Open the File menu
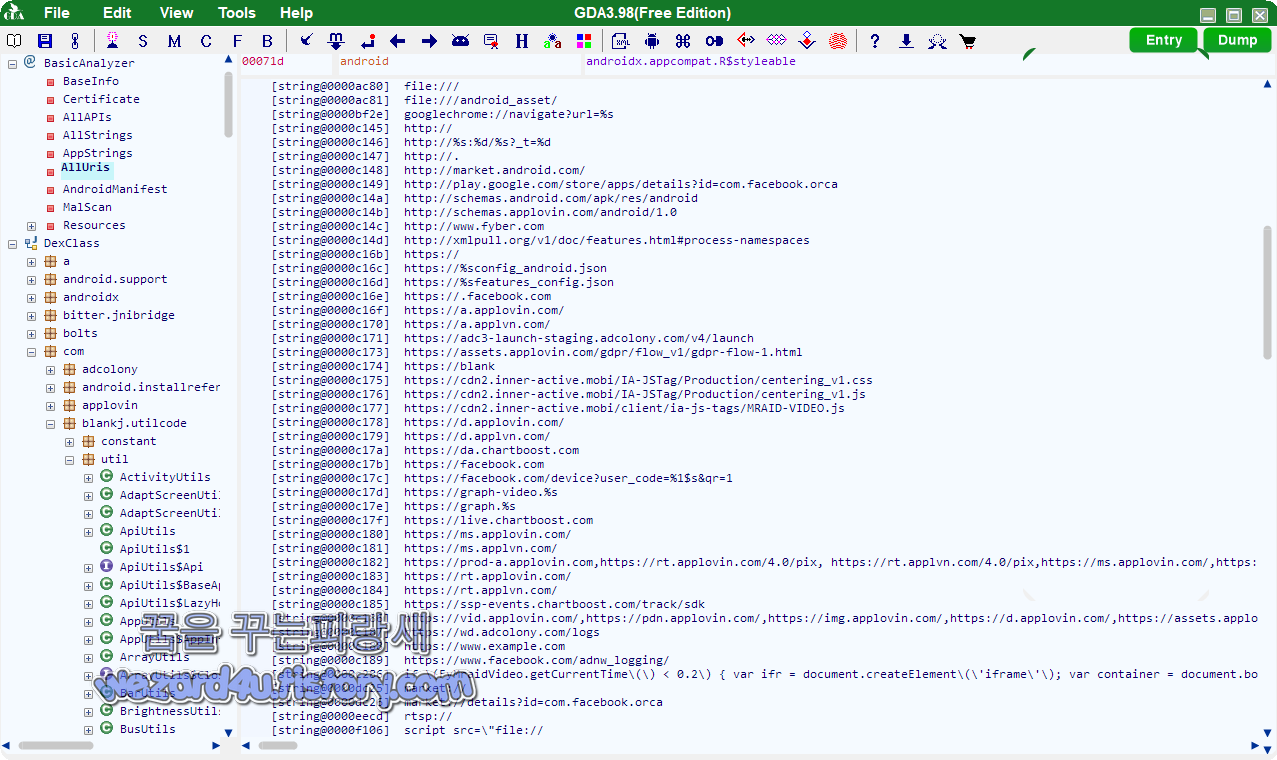The image size is (1277, 760). pyautogui.click(x=57, y=13)
